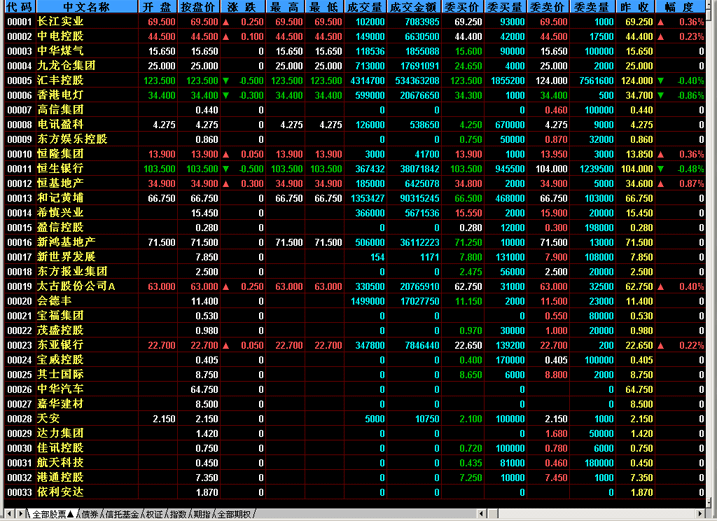Select stock row 和记黄埔
Image resolution: width=717 pixels, height=521 pixels.
(355, 198)
